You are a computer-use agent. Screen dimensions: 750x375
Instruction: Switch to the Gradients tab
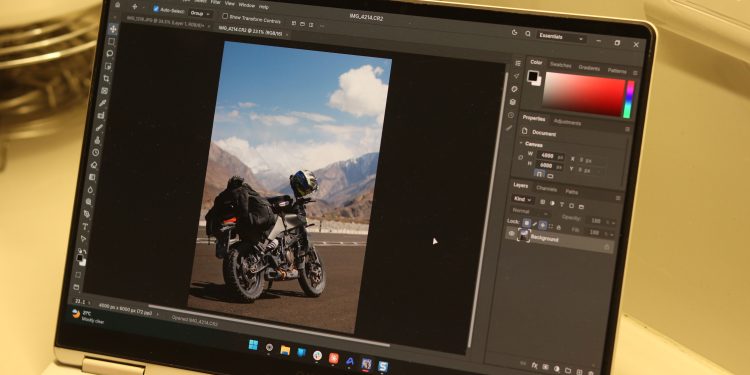click(x=589, y=68)
